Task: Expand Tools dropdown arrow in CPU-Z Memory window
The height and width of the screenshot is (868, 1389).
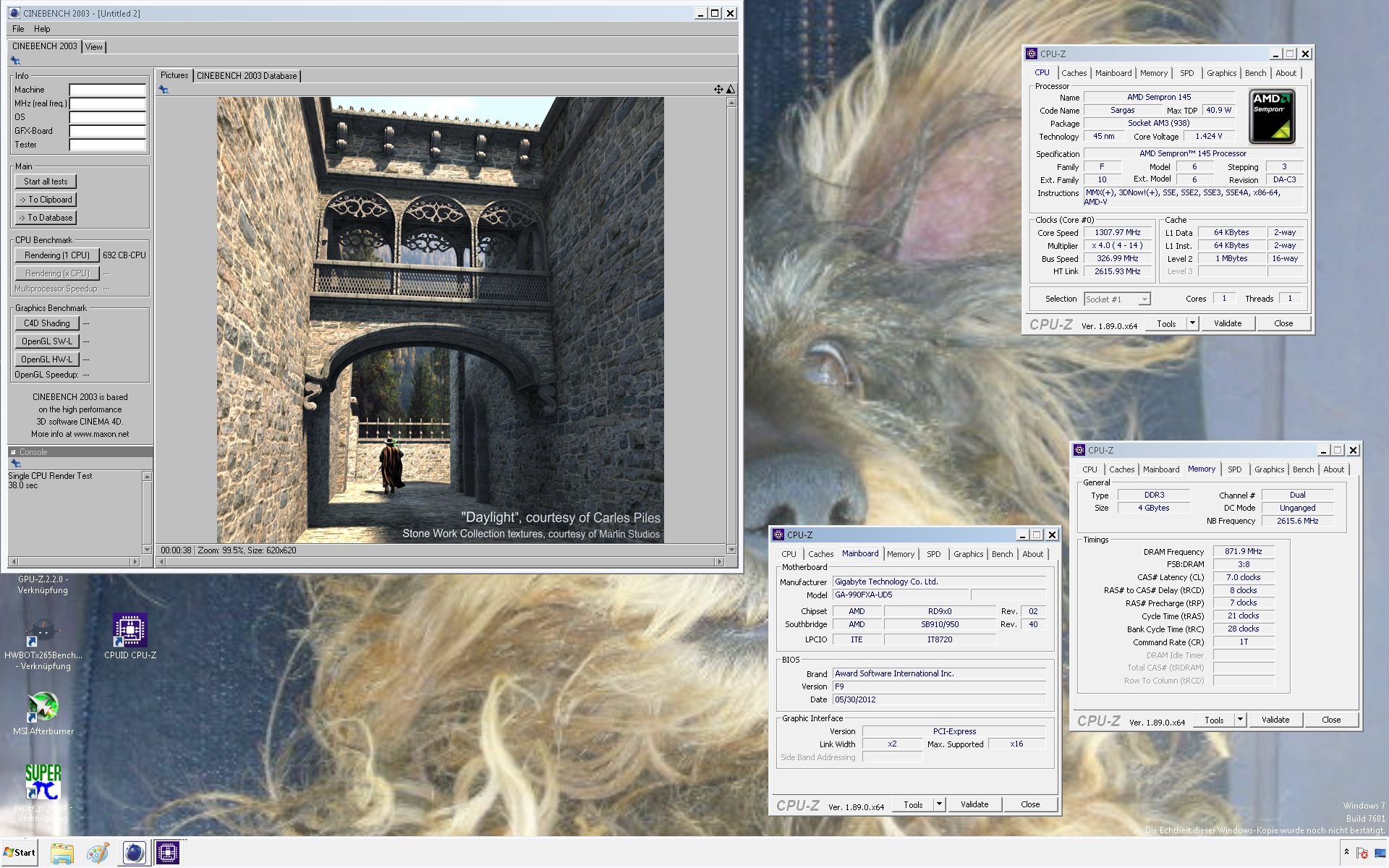Action: pyautogui.click(x=1240, y=720)
